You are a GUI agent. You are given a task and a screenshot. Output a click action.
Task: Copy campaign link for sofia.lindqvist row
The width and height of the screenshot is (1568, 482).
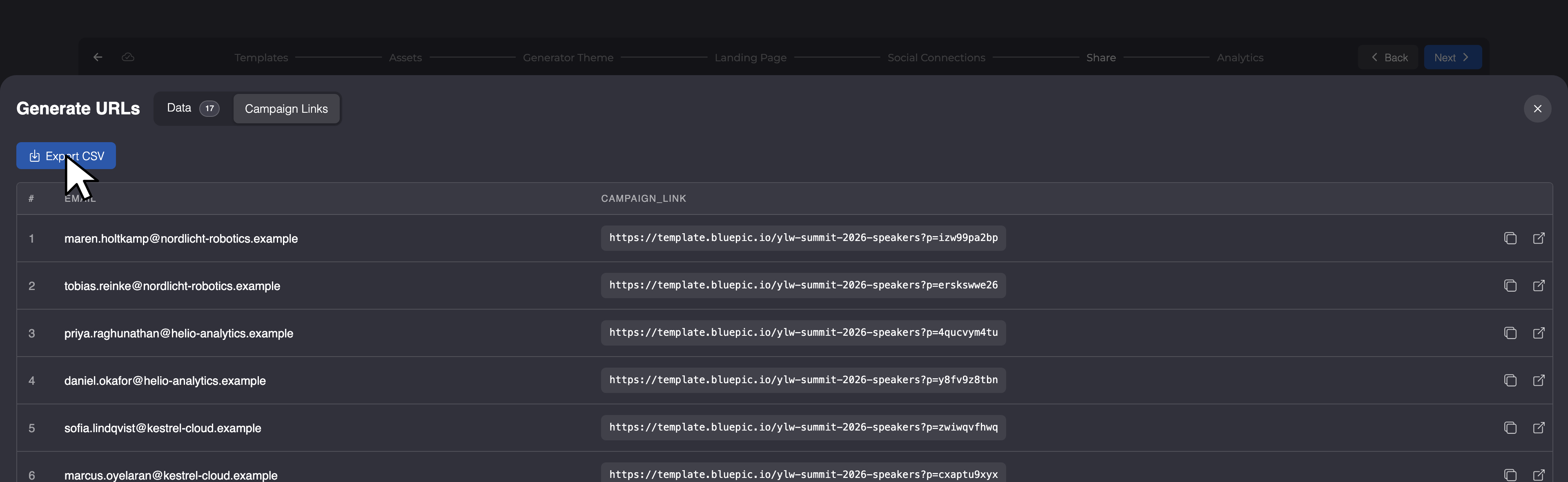pyautogui.click(x=1510, y=428)
